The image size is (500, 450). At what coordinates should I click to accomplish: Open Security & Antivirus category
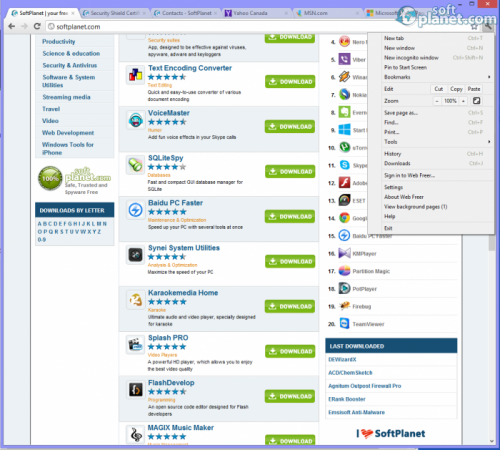point(70,65)
